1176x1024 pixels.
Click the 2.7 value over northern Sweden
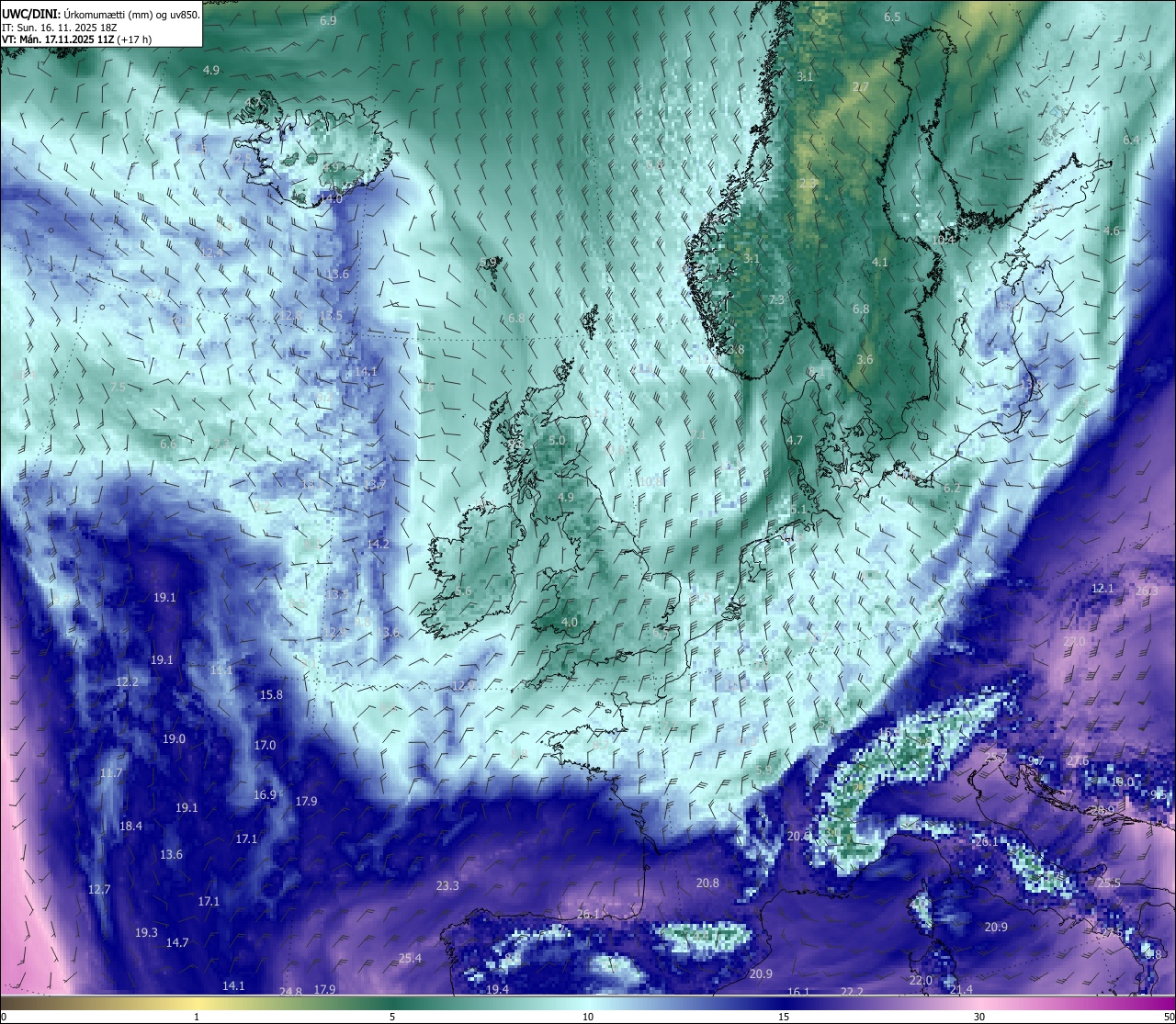tap(861, 87)
